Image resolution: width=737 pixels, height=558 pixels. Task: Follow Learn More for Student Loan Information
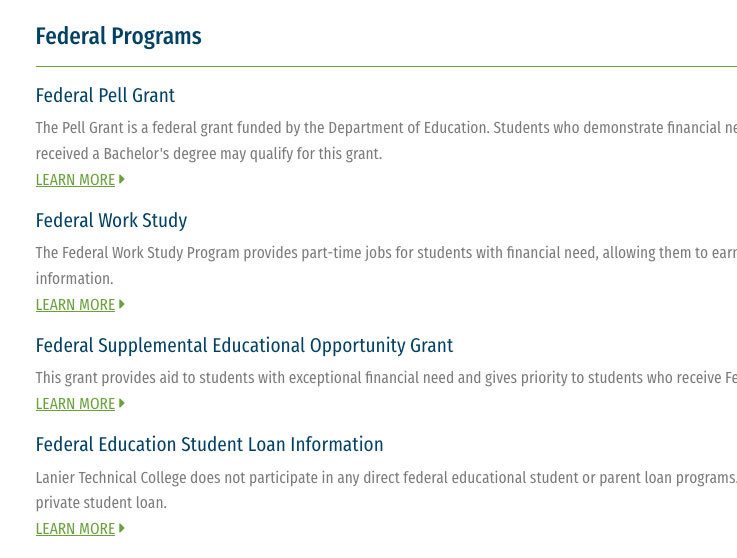tap(75, 528)
